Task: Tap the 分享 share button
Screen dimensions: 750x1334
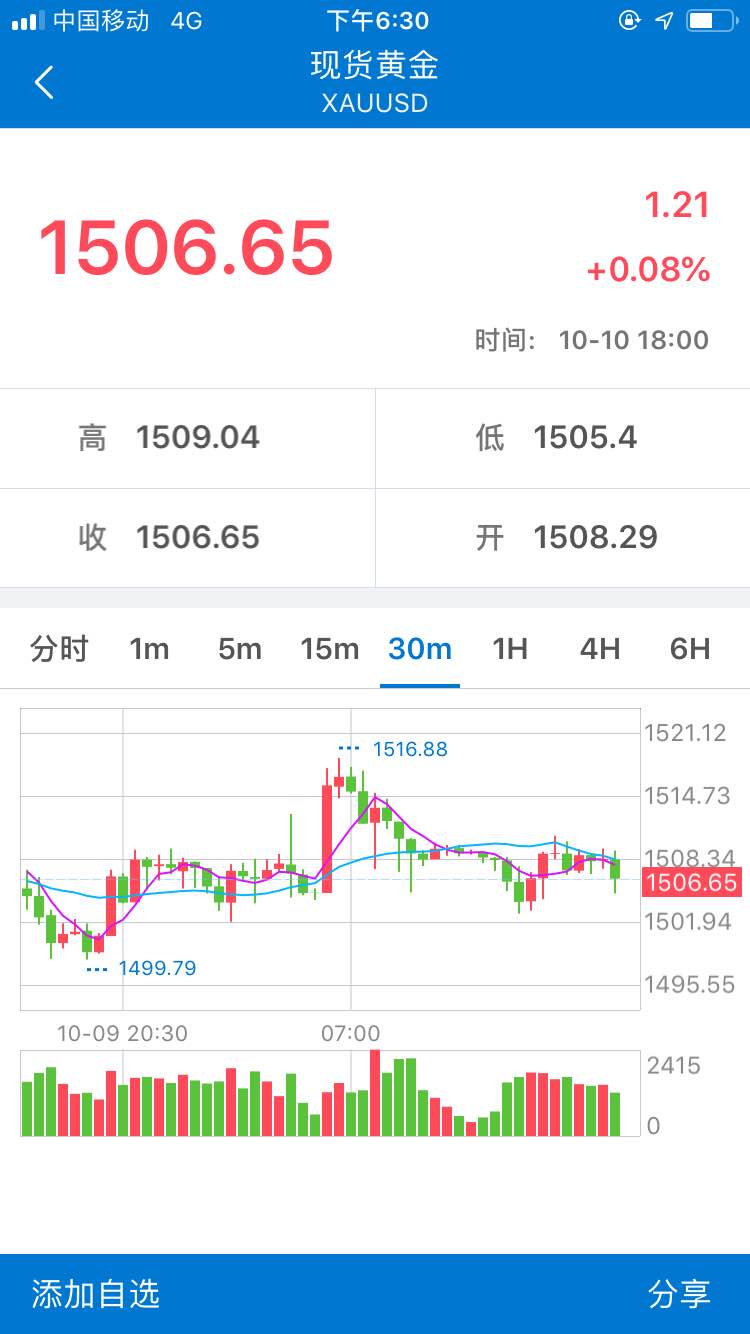Action: (x=680, y=1294)
